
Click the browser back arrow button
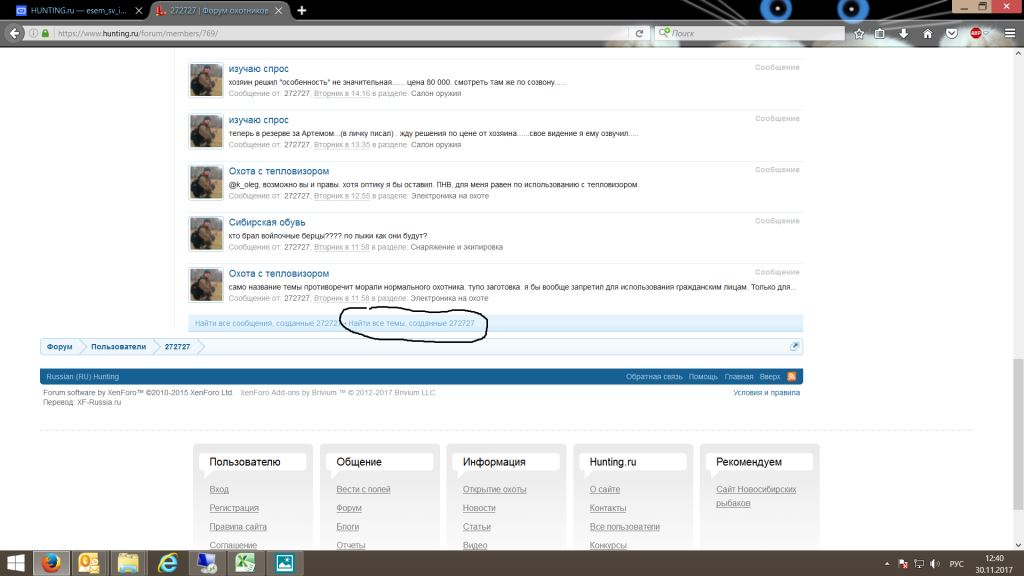14,33
